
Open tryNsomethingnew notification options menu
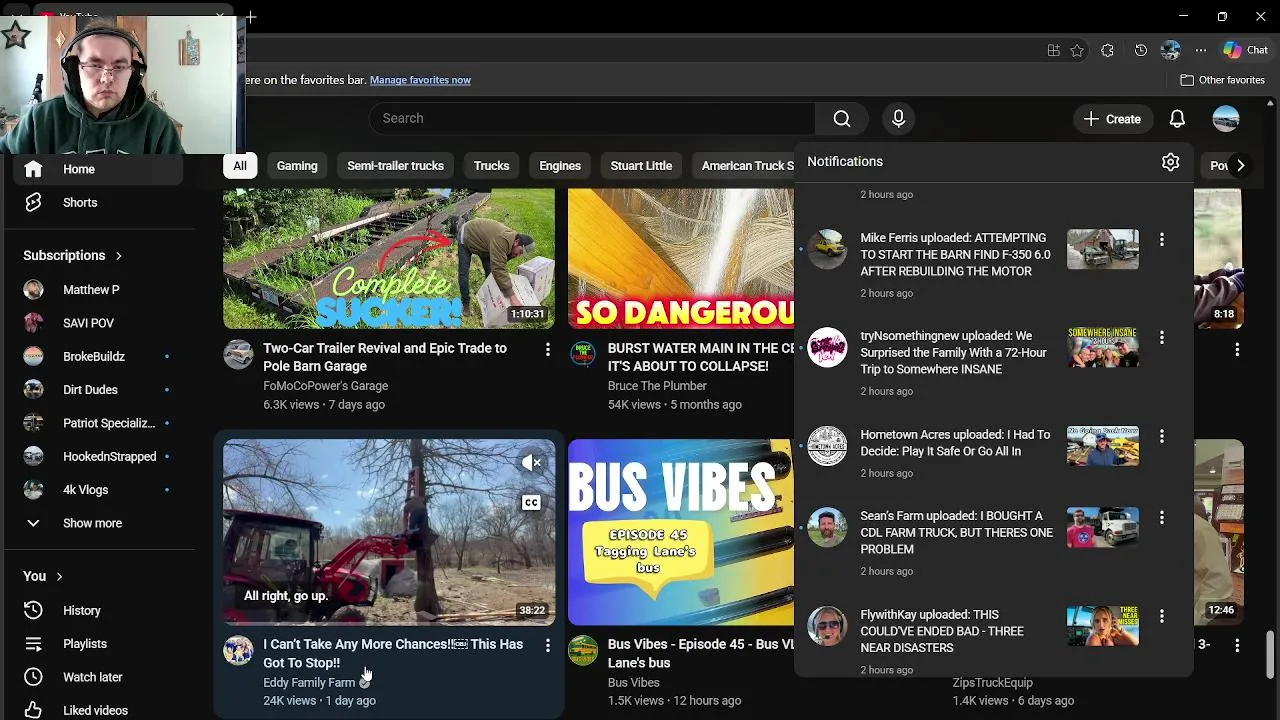[x=1161, y=338]
